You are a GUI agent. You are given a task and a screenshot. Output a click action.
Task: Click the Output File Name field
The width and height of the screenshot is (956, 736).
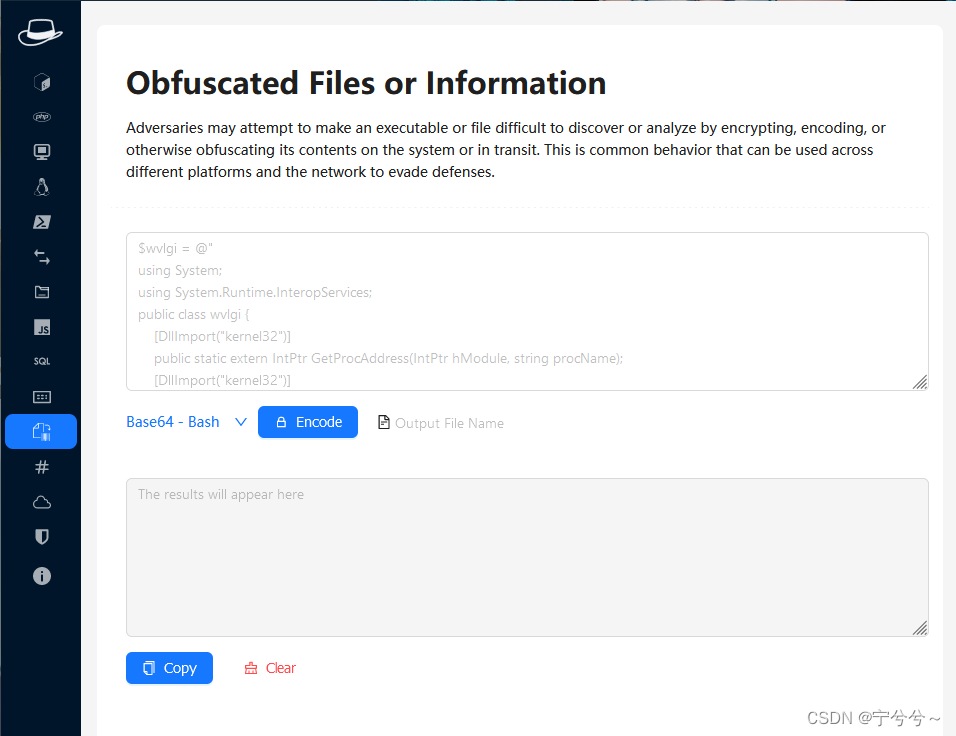pyautogui.click(x=449, y=423)
